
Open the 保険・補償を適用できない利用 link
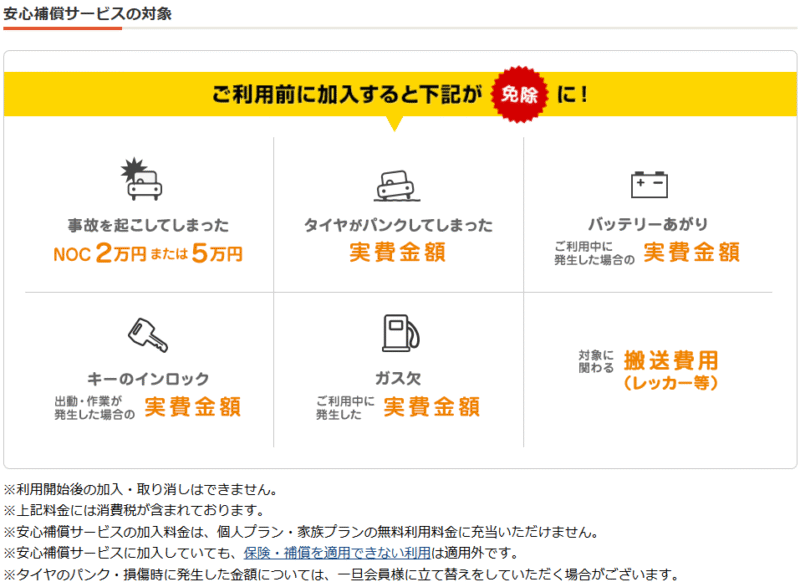click(x=337, y=553)
